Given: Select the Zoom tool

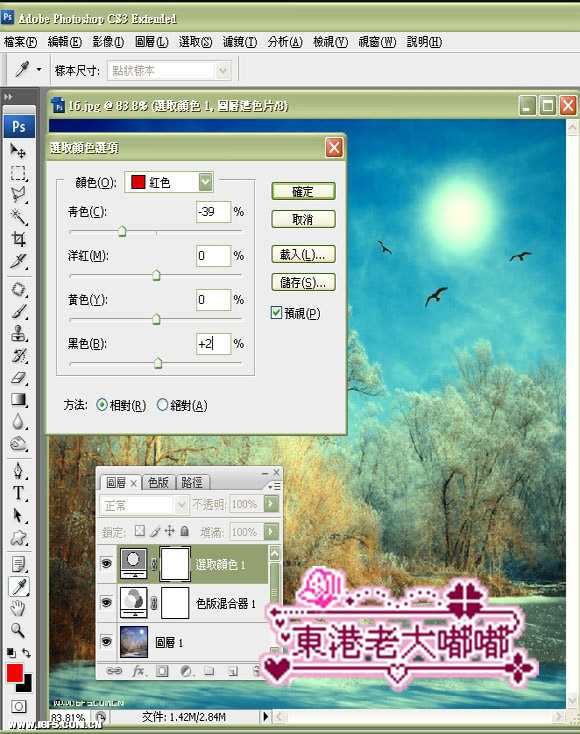Looking at the screenshot, I should tap(18, 631).
